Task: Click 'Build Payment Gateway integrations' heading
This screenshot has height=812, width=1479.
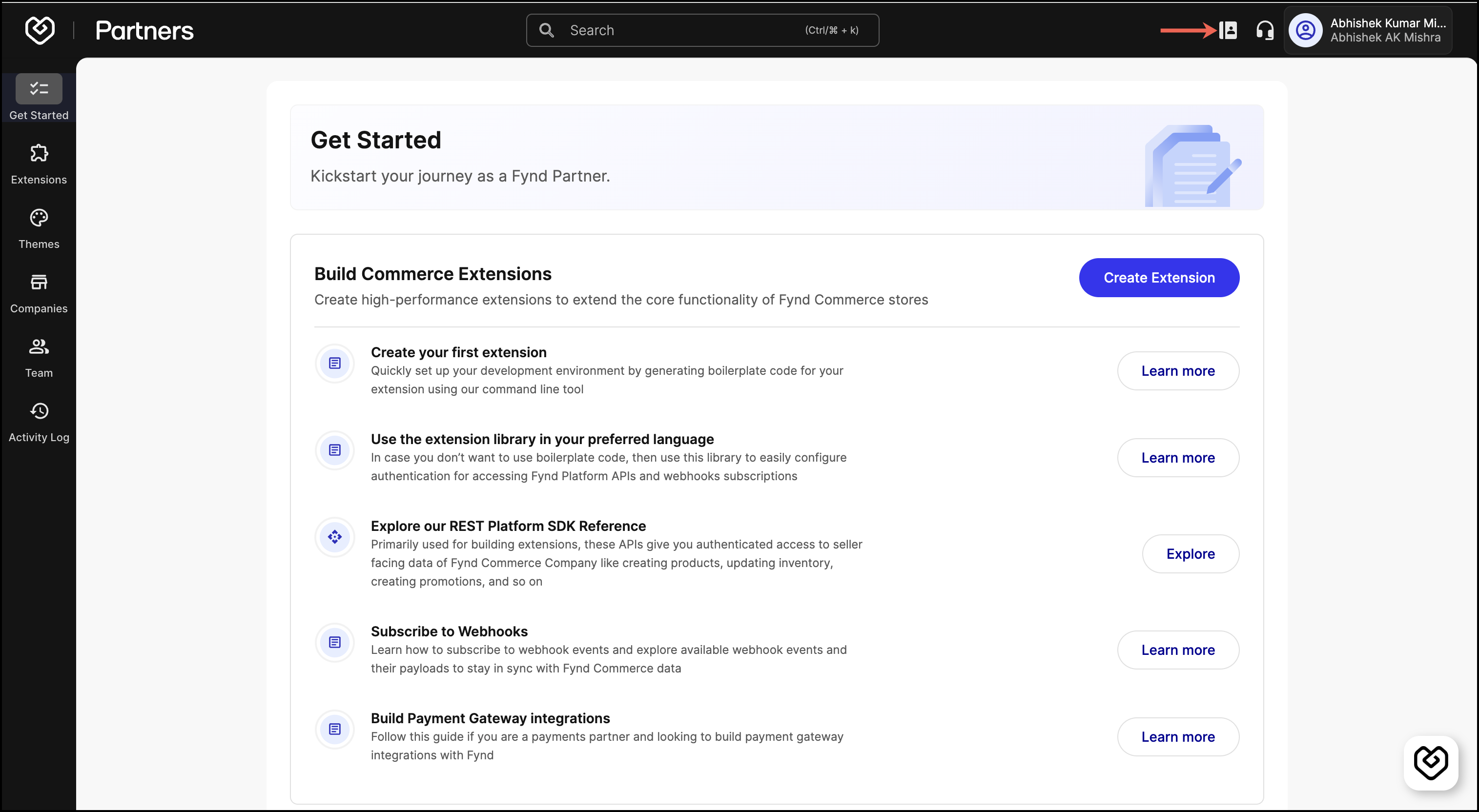Action: click(491, 718)
